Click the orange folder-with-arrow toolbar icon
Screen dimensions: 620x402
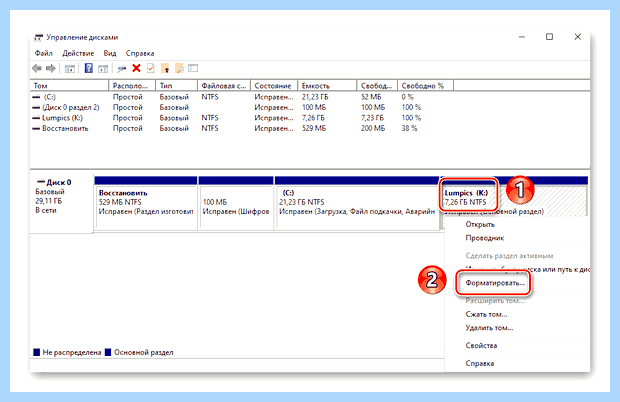[x=165, y=68]
